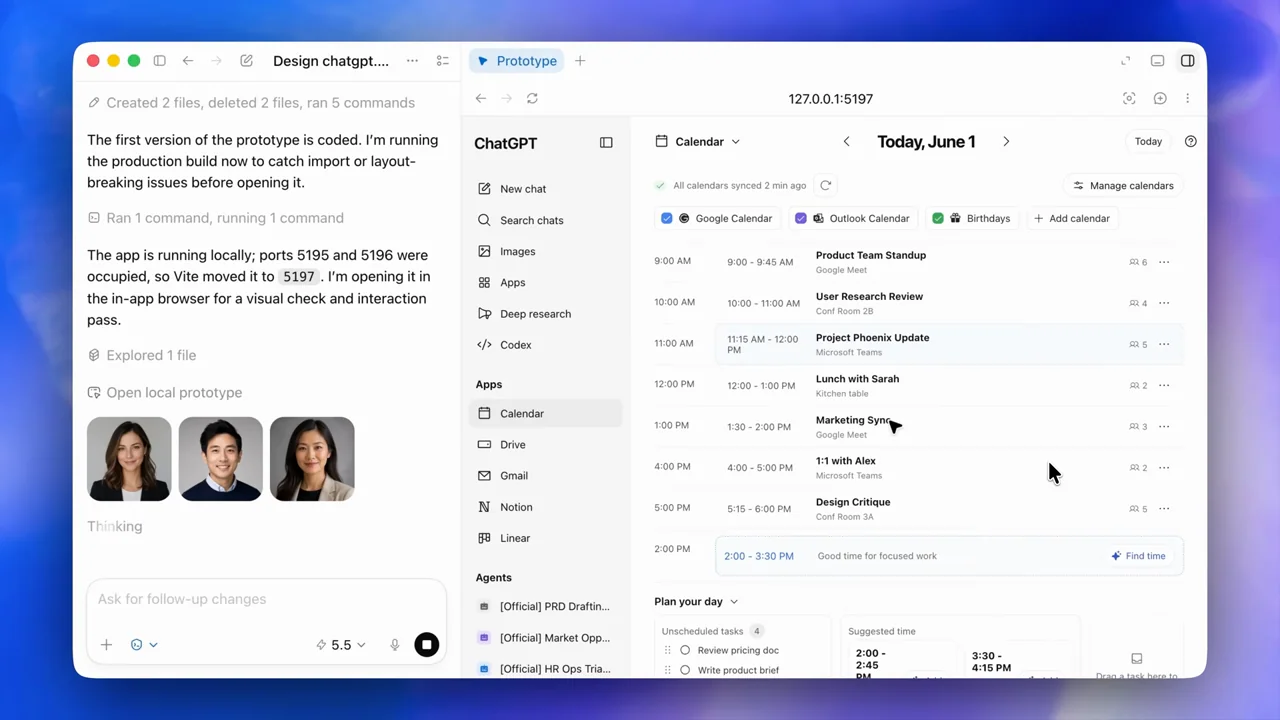
Task: Open the [Official] Market Opp agent
Action: click(x=545, y=638)
